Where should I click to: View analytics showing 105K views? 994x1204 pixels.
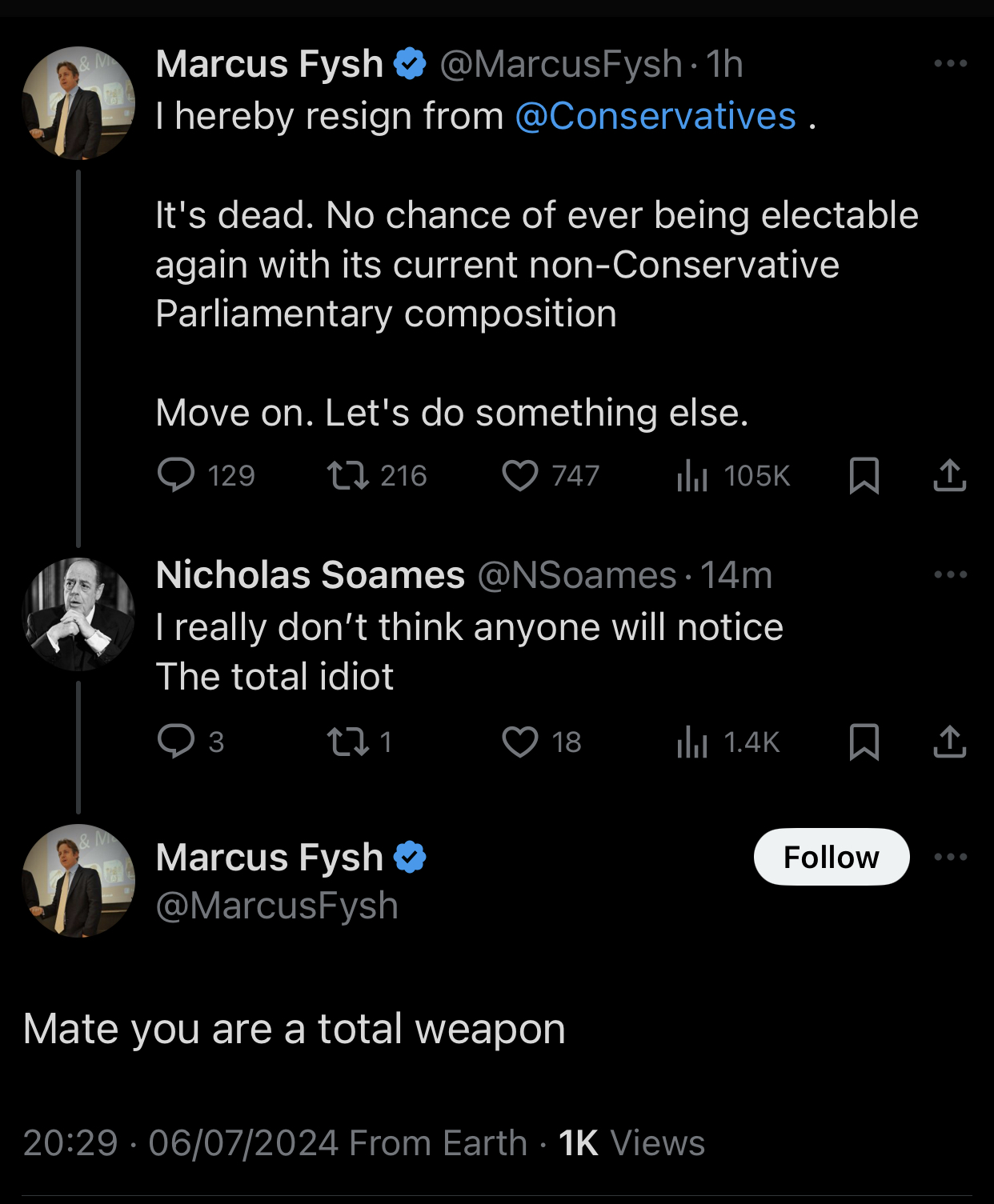693,475
